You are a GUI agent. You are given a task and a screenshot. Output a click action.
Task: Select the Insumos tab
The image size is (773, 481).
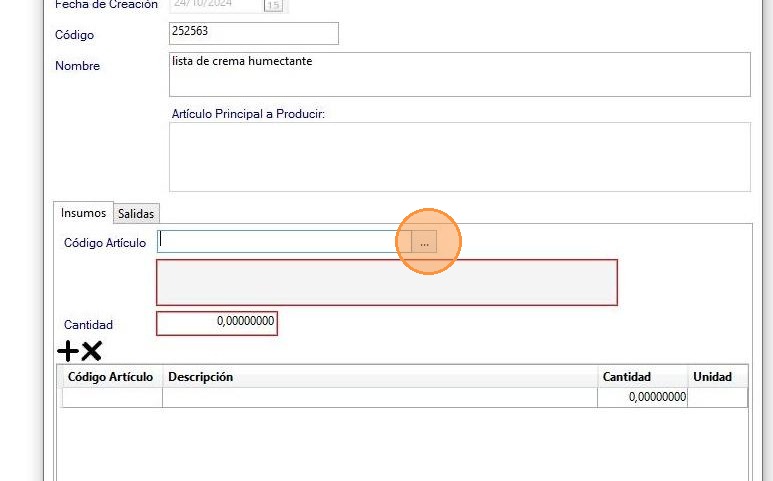pyautogui.click(x=83, y=213)
